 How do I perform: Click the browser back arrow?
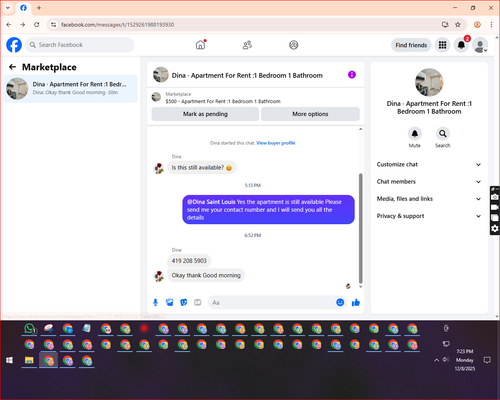point(9,24)
